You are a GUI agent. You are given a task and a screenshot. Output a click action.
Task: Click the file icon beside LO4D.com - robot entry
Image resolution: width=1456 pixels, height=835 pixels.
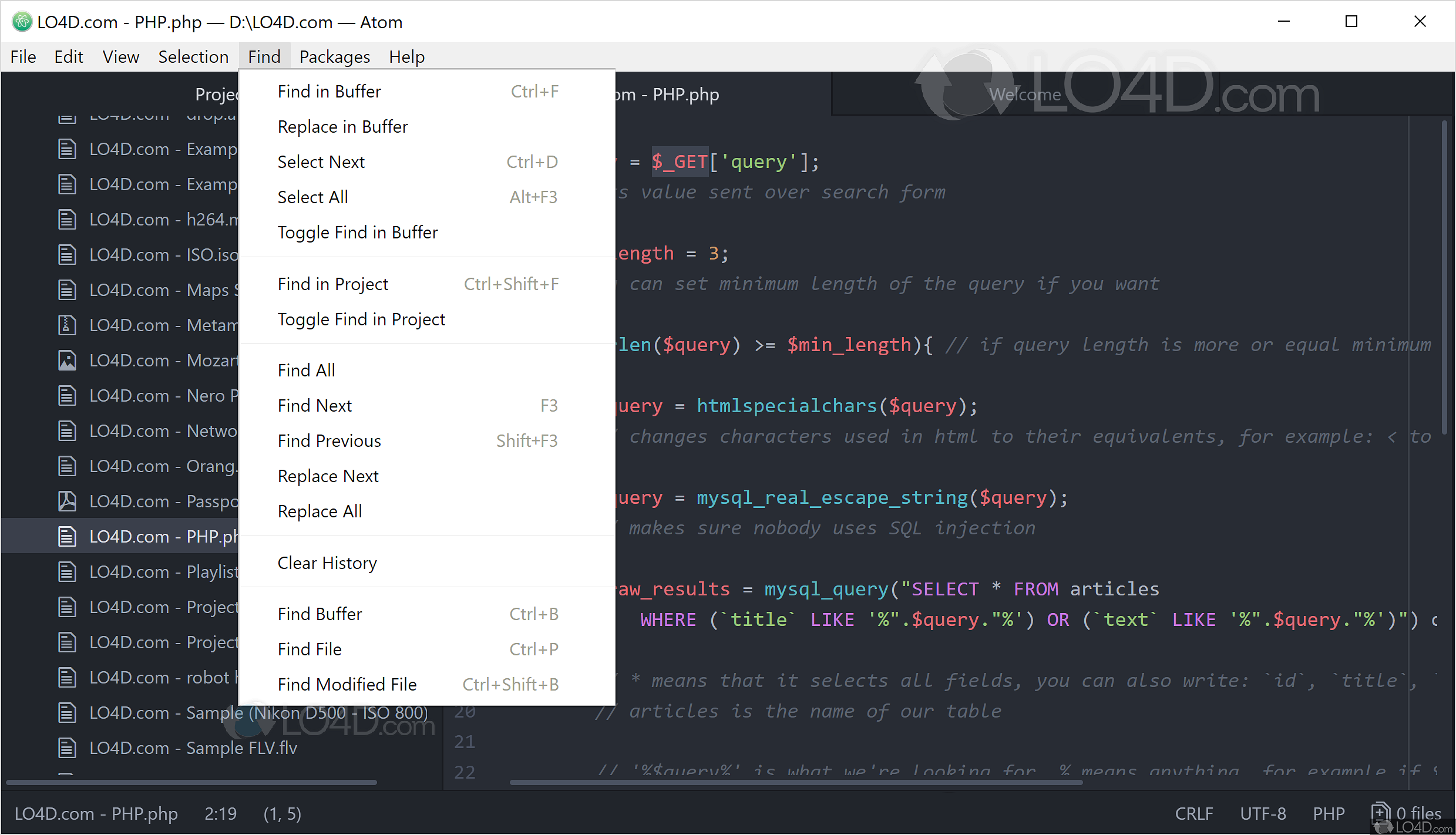pyautogui.click(x=67, y=677)
